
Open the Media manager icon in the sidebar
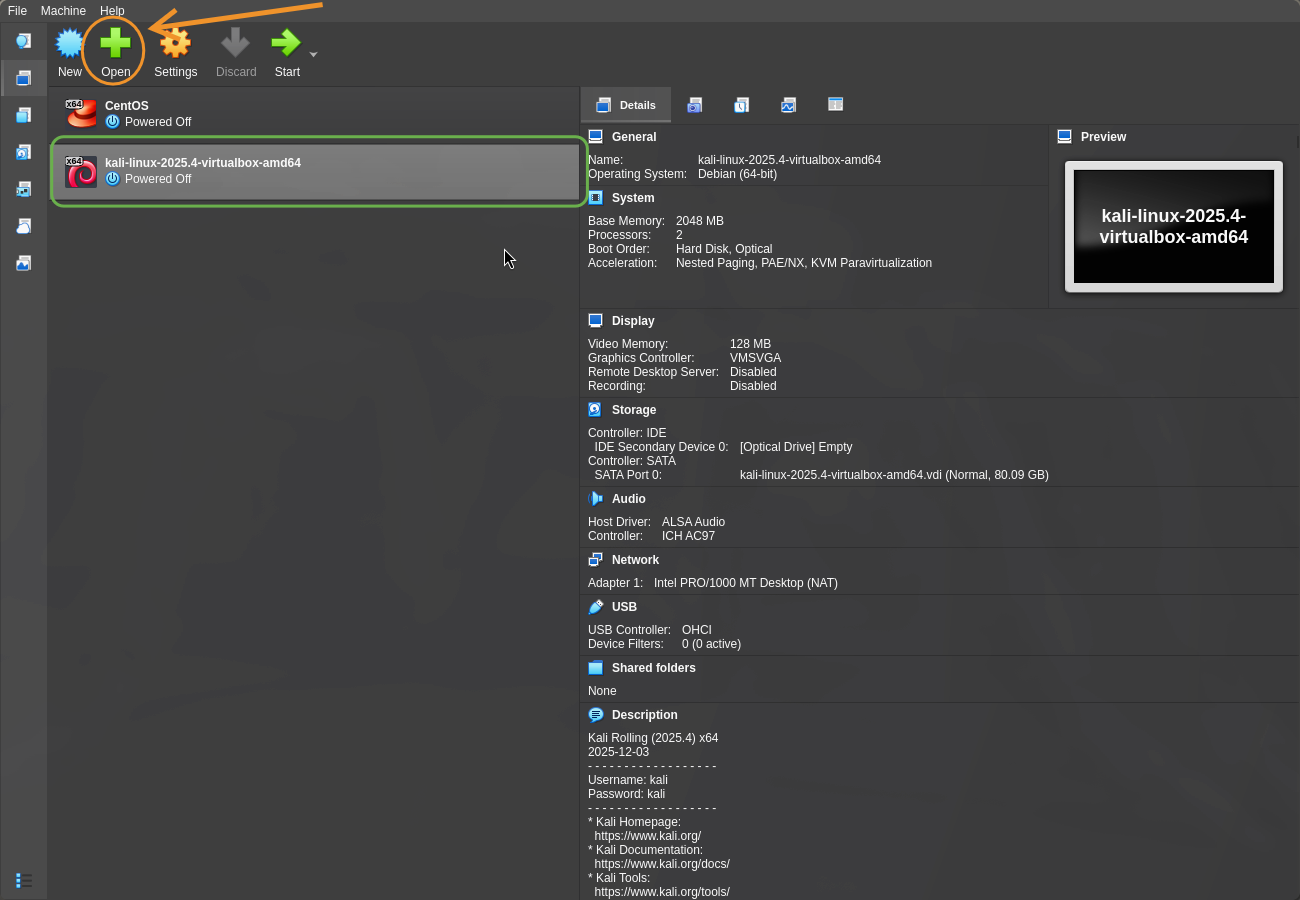(23, 152)
